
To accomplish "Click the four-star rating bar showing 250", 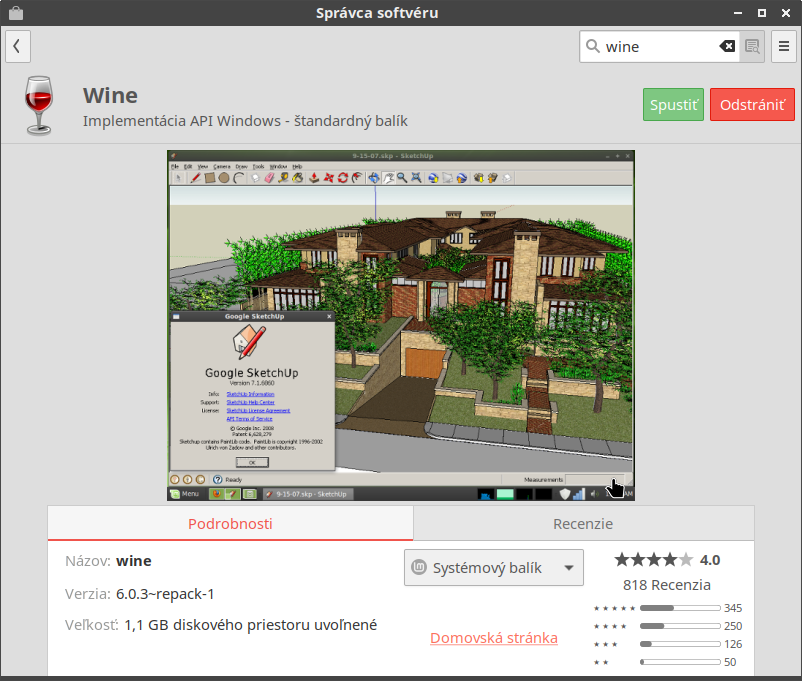I will pos(680,626).
